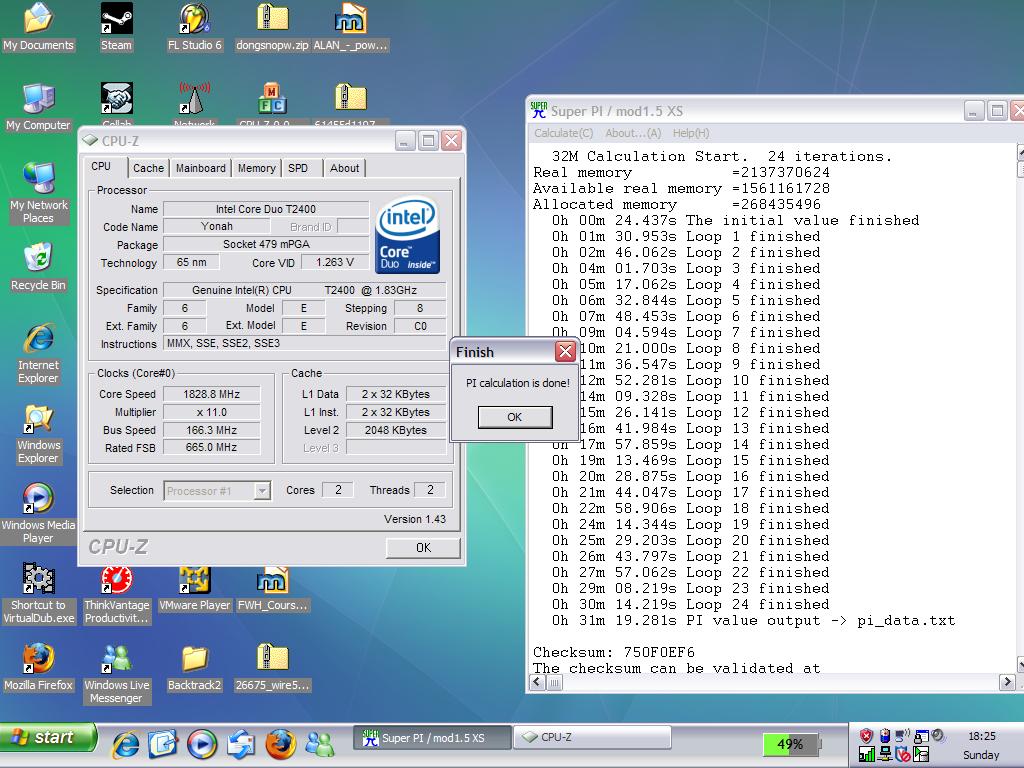Open Backtrack2 folder
This screenshot has width=1024, height=768.
tap(195, 667)
